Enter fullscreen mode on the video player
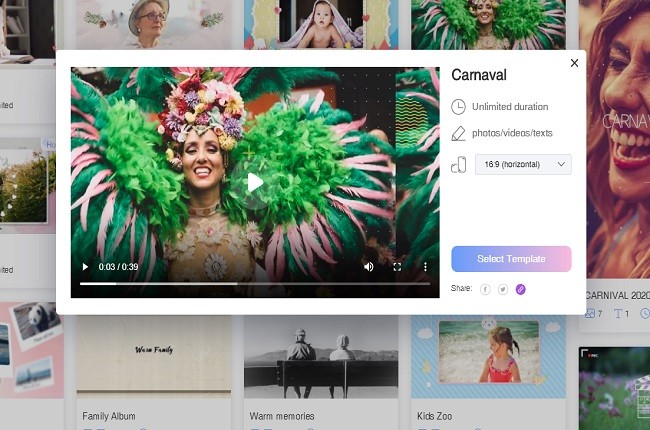The image size is (650, 430). tap(397, 267)
